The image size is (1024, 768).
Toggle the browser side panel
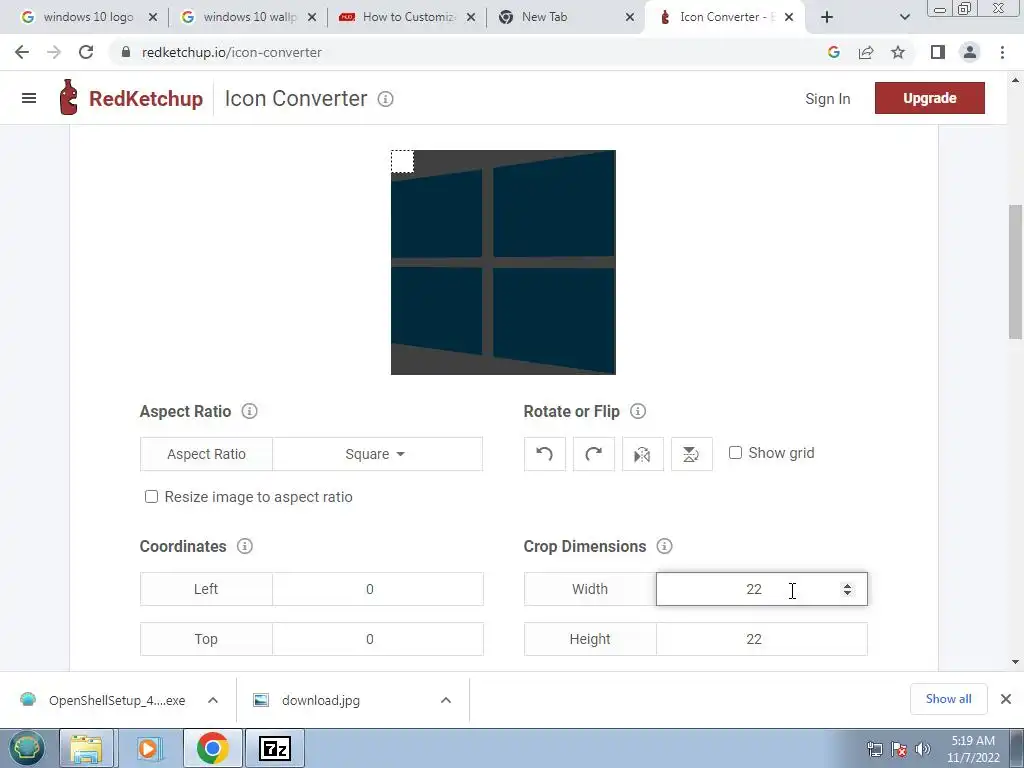point(938,52)
